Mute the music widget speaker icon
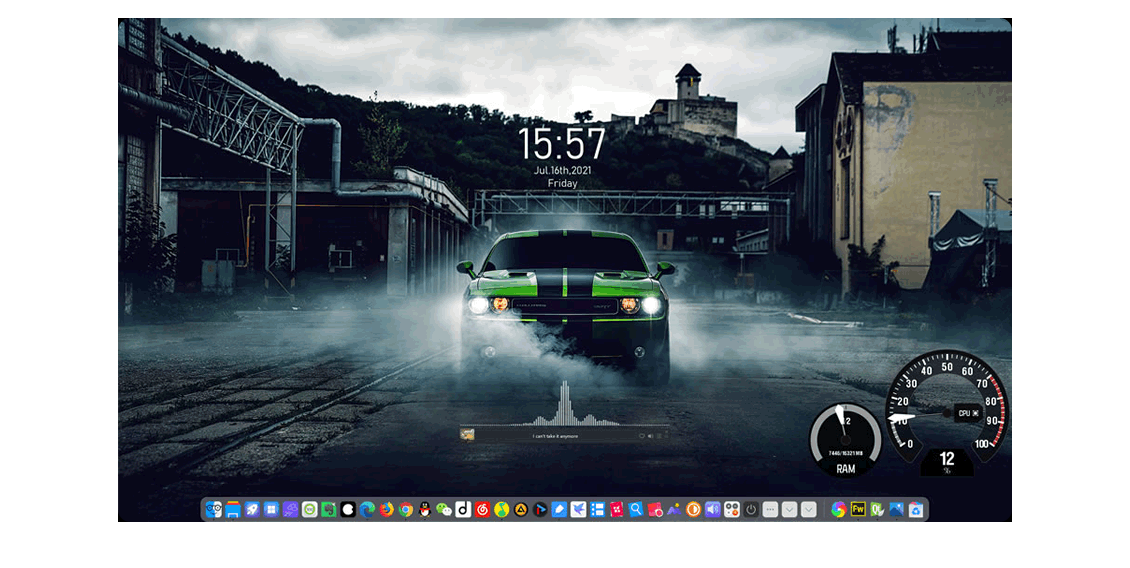This screenshot has height=568, width=1130. (651, 436)
